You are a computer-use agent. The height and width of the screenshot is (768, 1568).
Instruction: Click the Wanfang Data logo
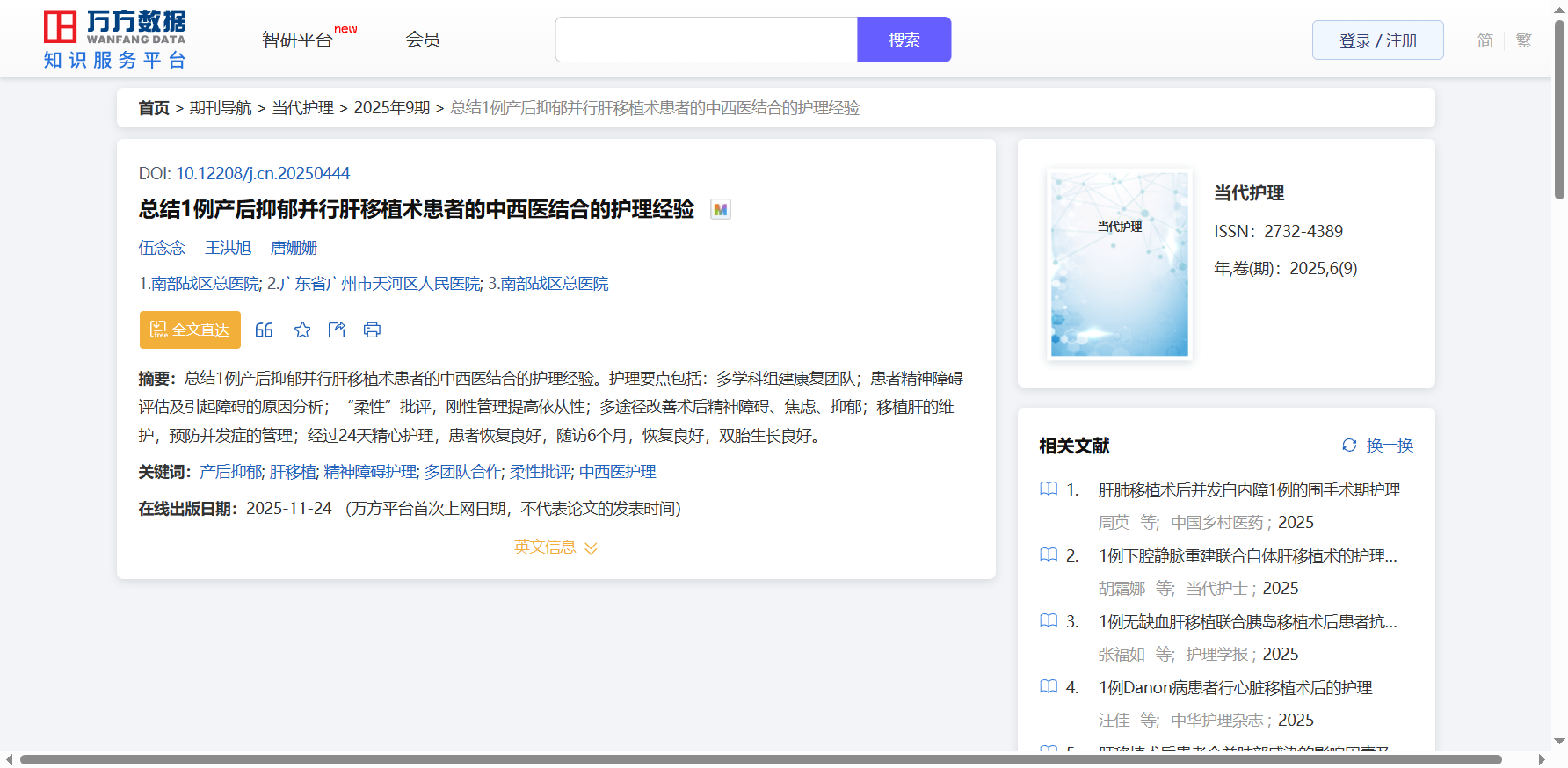click(115, 40)
